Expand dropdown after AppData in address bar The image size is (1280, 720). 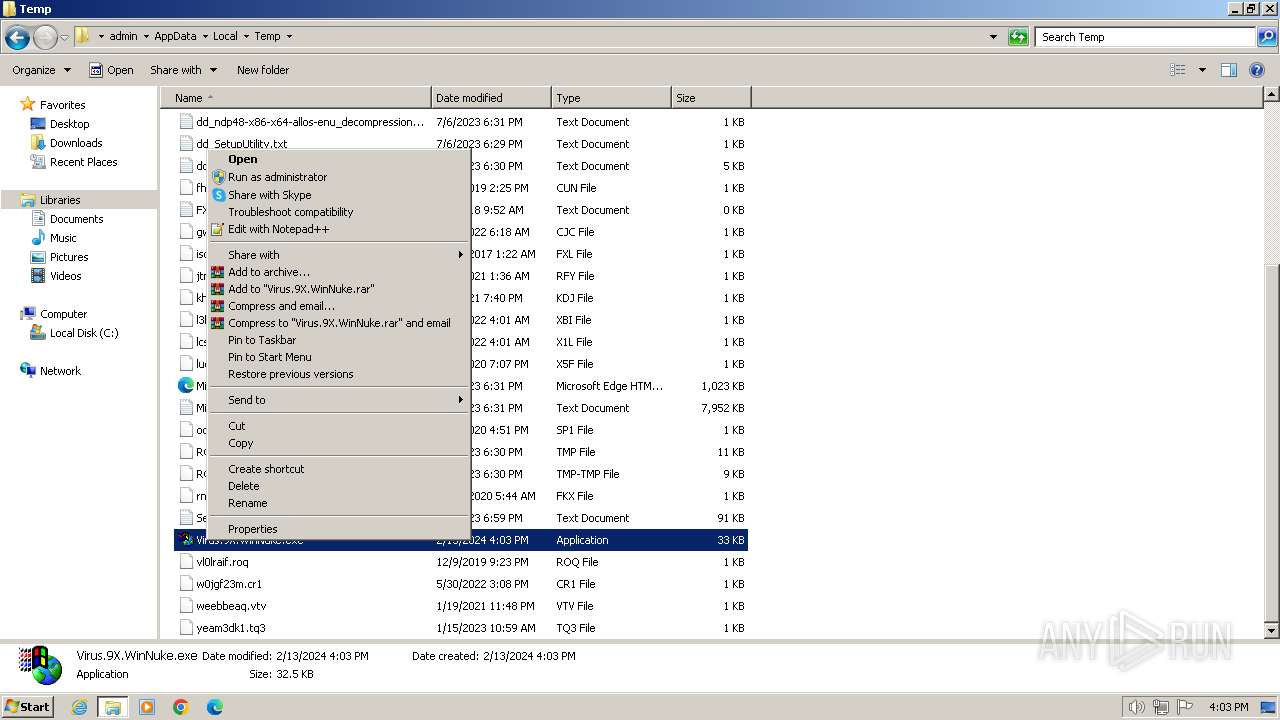click(204, 36)
